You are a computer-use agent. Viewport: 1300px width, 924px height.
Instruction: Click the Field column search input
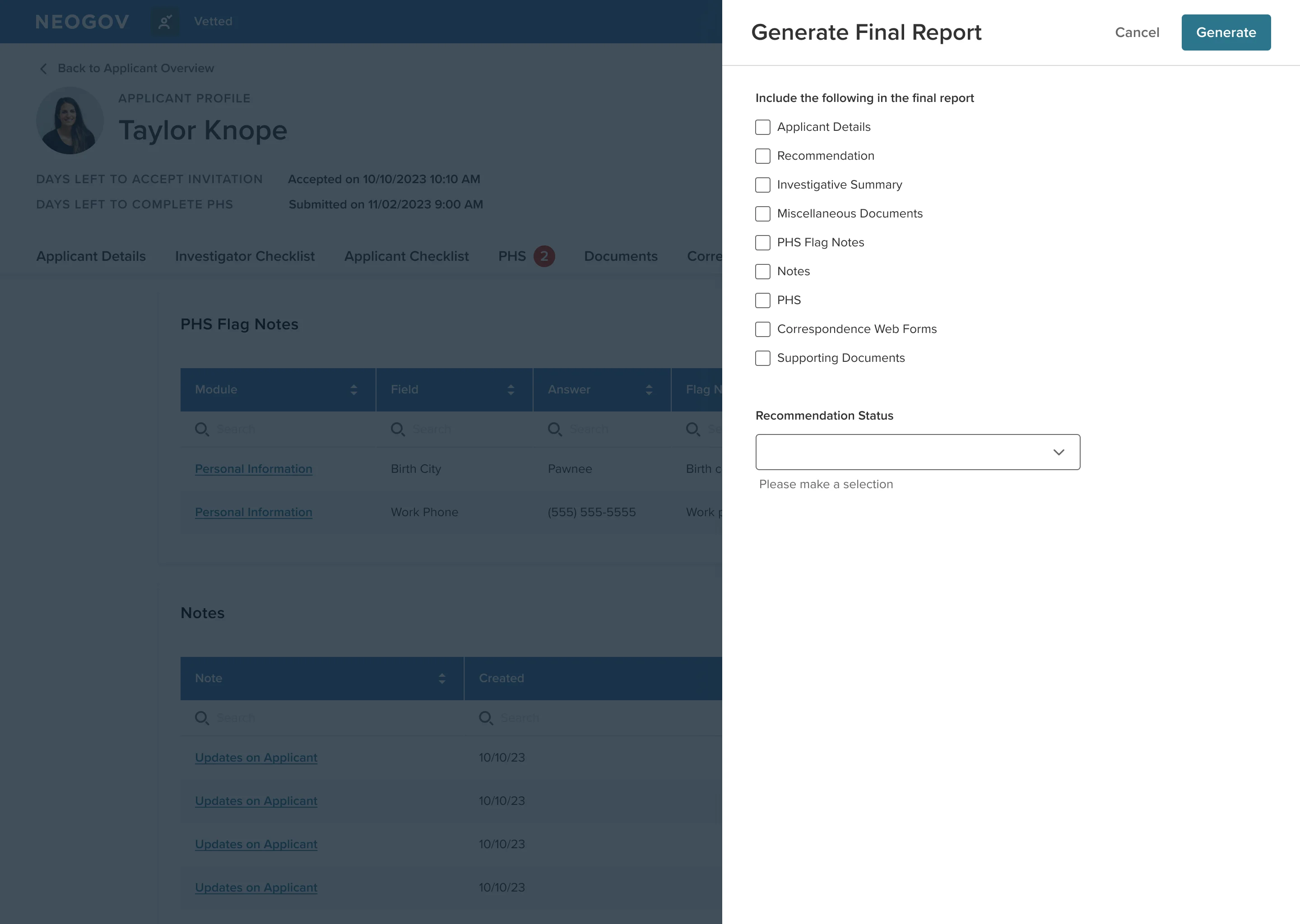[454, 429]
